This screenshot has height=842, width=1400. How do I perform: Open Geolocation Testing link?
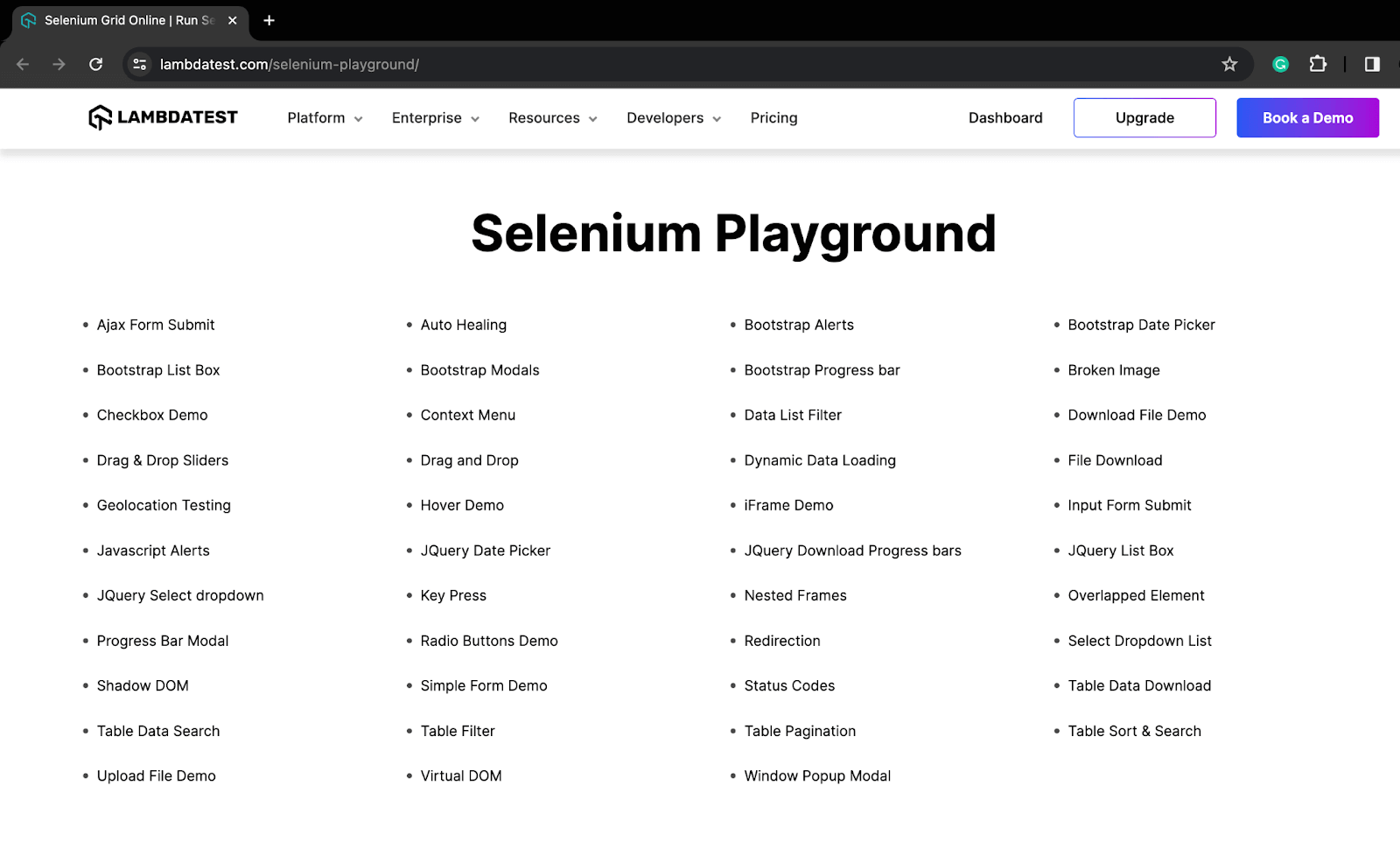(164, 505)
